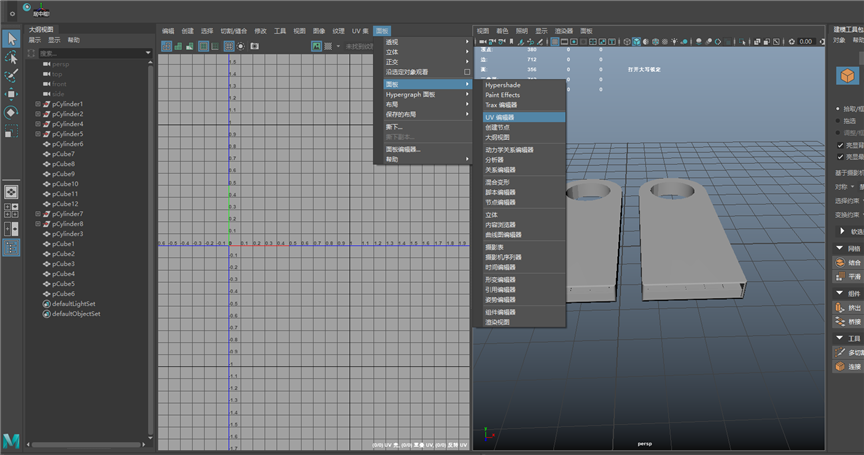Screen dimensions: 864x455
Task: Select the 拾取/框选 radio option
Action: 840,108
